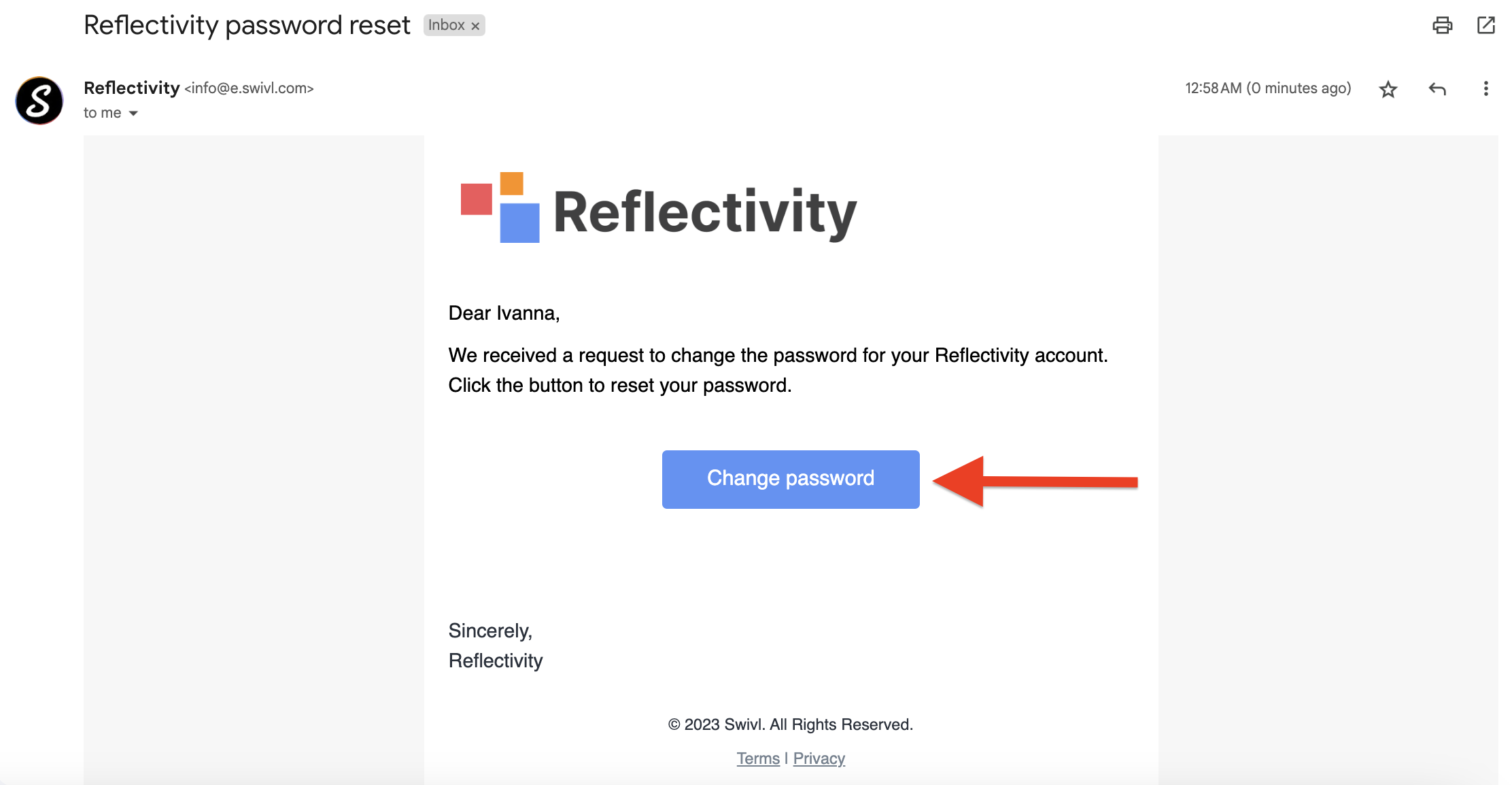Print this email with the printer icon

1442,26
